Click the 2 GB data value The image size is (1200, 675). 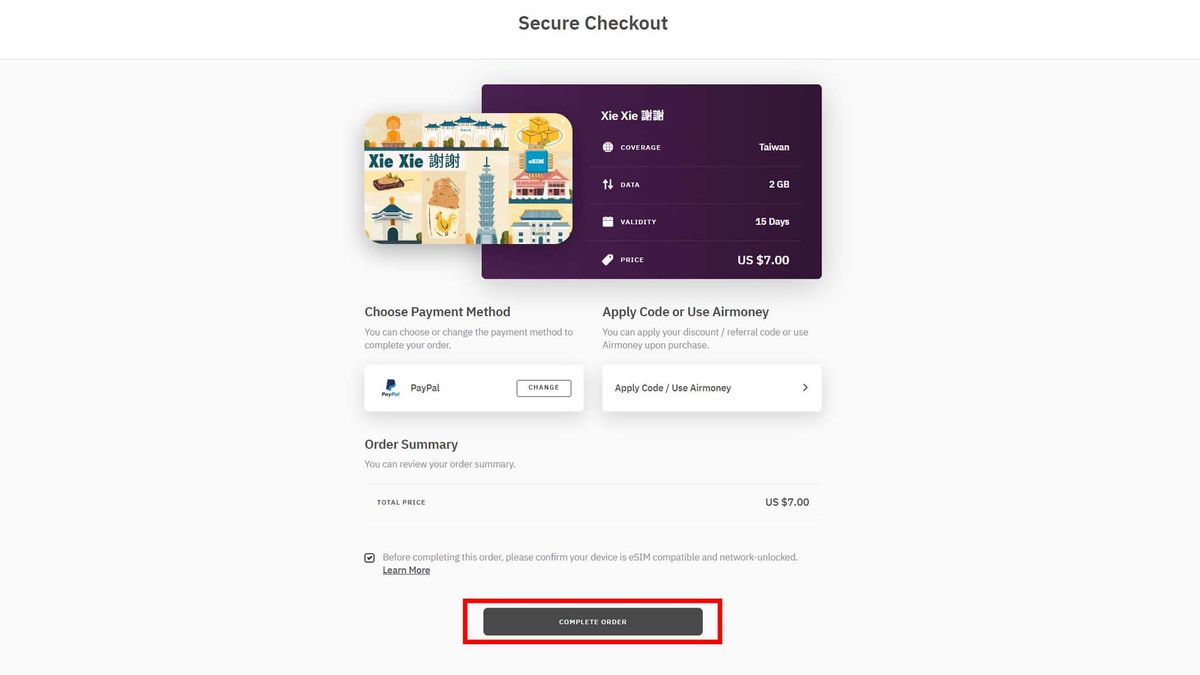point(779,184)
